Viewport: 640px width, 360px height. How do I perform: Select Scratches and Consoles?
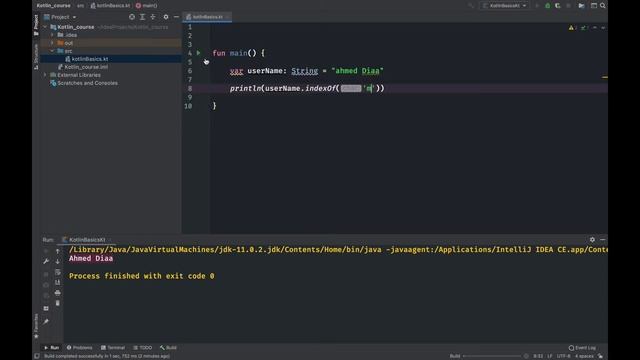click(x=87, y=83)
